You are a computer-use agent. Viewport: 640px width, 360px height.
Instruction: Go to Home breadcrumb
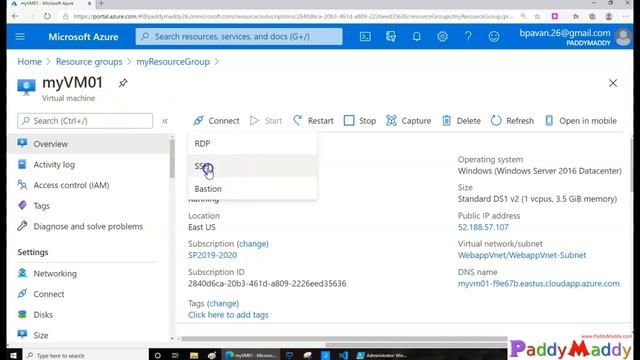(29, 62)
